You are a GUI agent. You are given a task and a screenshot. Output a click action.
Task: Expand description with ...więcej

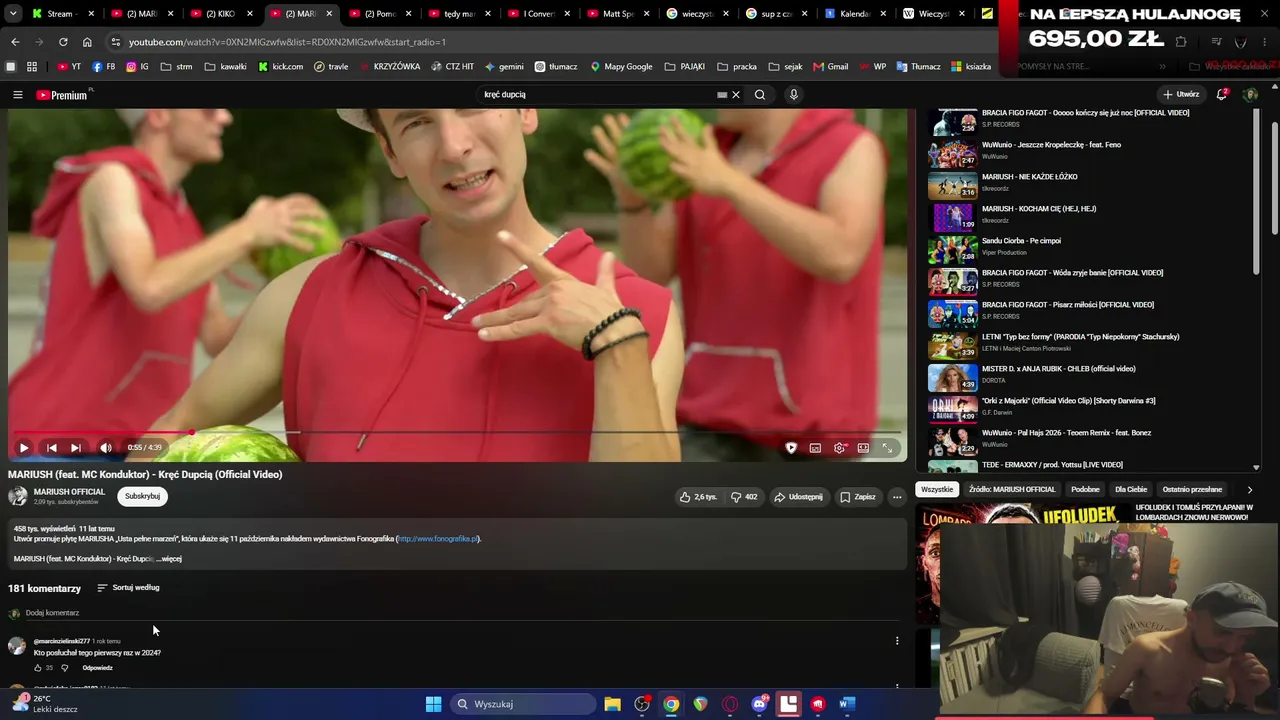(x=169, y=559)
